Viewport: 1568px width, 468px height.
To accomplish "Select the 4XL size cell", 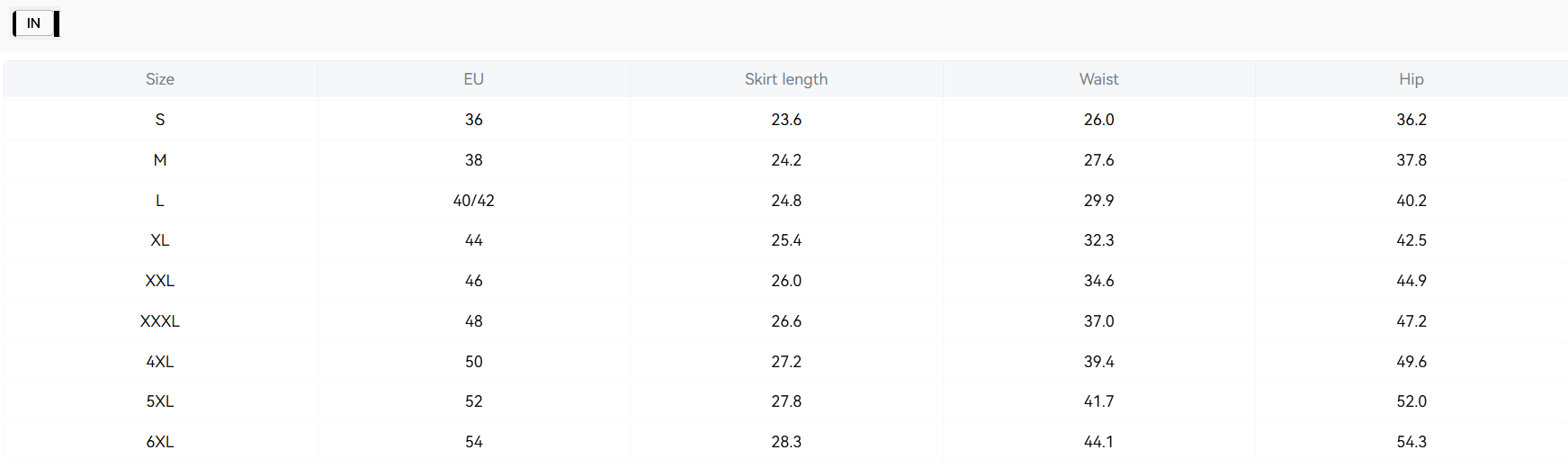I will tap(160, 362).
